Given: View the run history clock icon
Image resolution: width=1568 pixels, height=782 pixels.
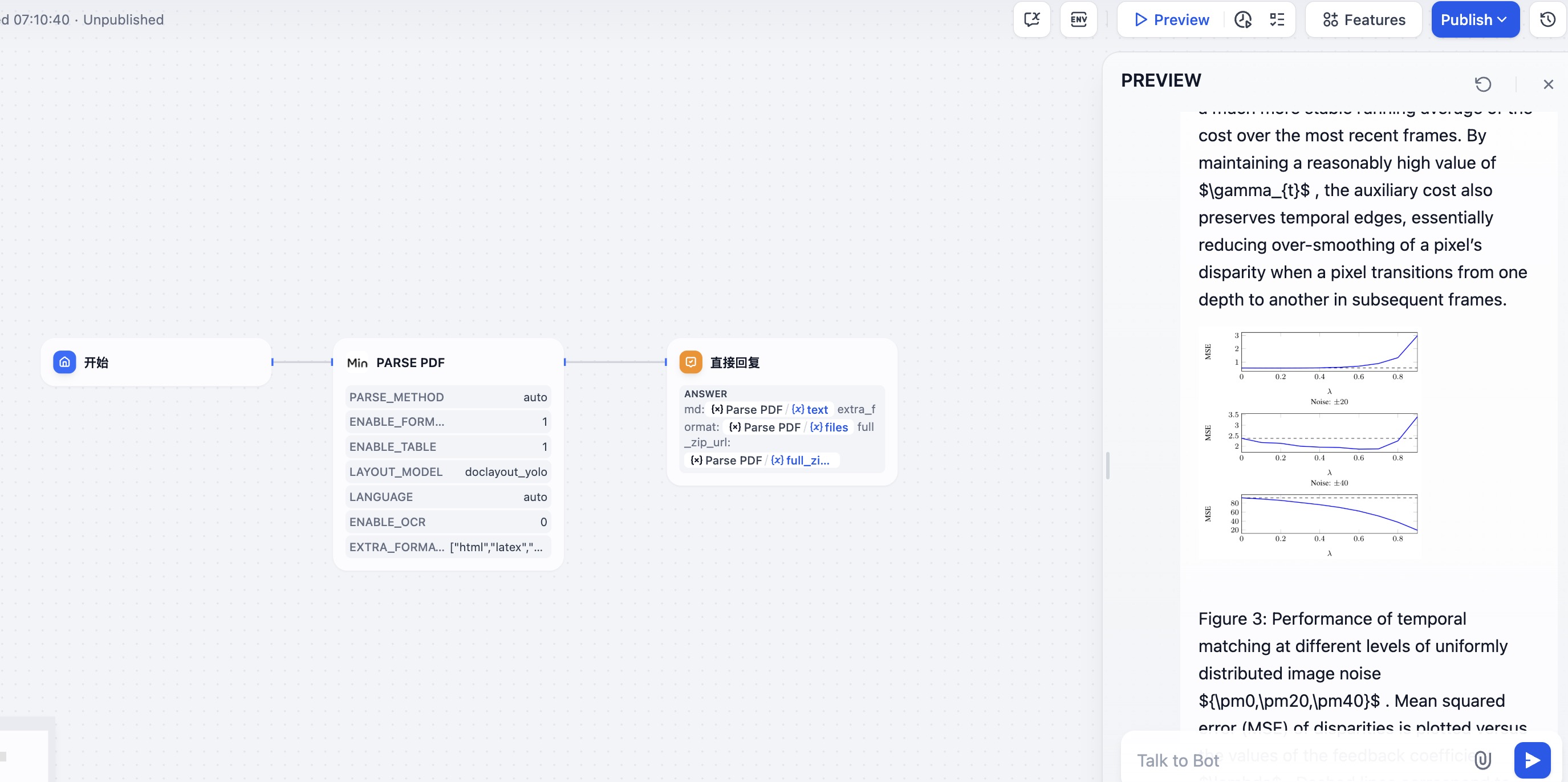Looking at the screenshot, I should pos(1242,19).
